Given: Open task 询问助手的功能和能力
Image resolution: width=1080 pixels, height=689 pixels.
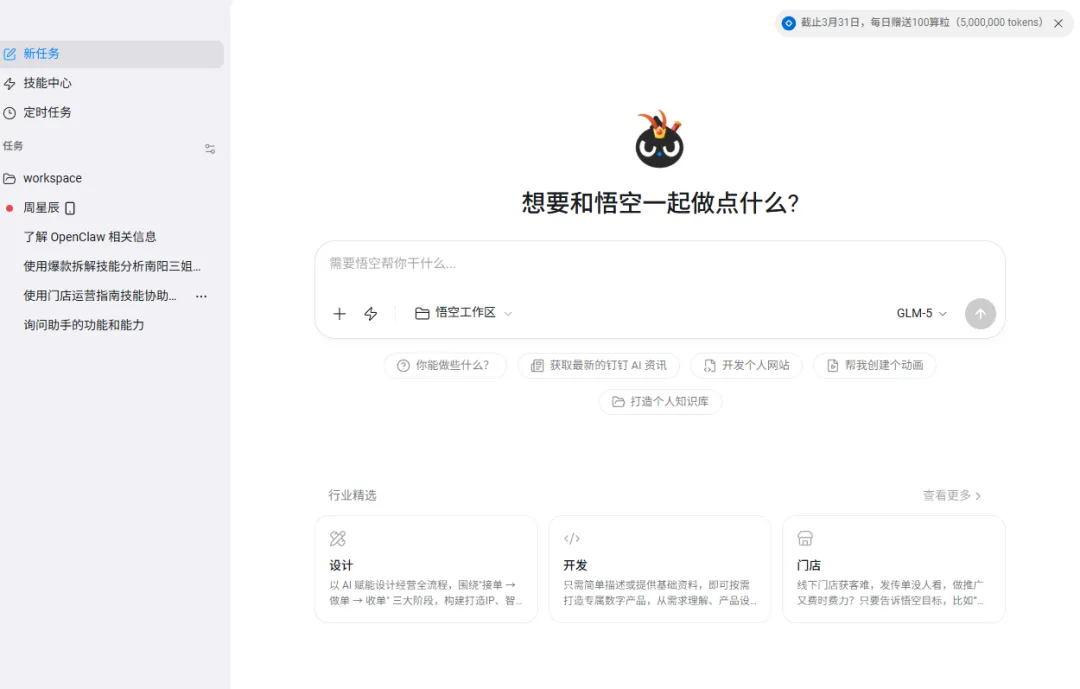Looking at the screenshot, I should (84, 325).
